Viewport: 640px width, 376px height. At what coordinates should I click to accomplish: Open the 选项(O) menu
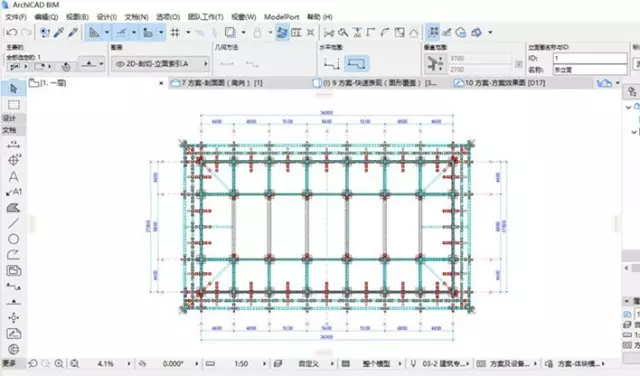(x=168, y=17)
